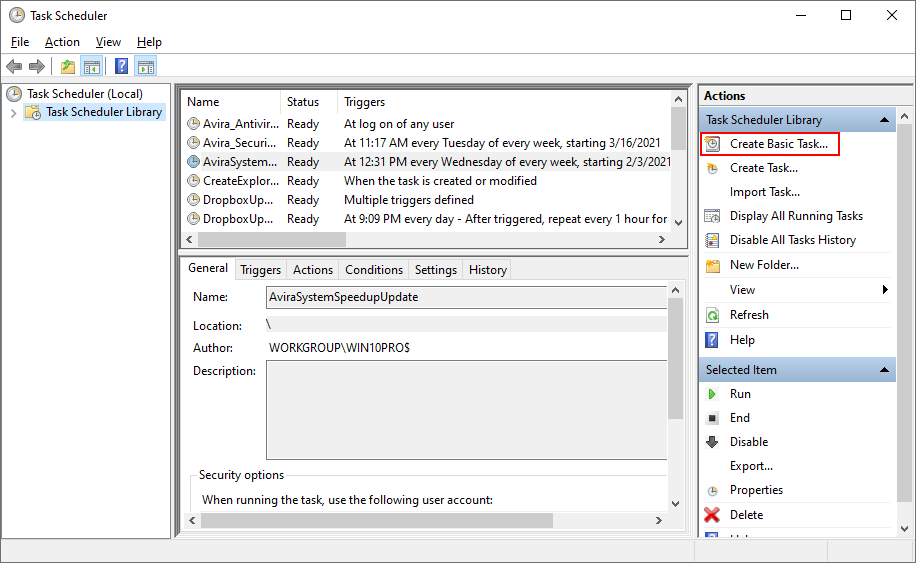Click the Author value WORKGROUP\WIN10PRO$

click(x=339, y=348)
